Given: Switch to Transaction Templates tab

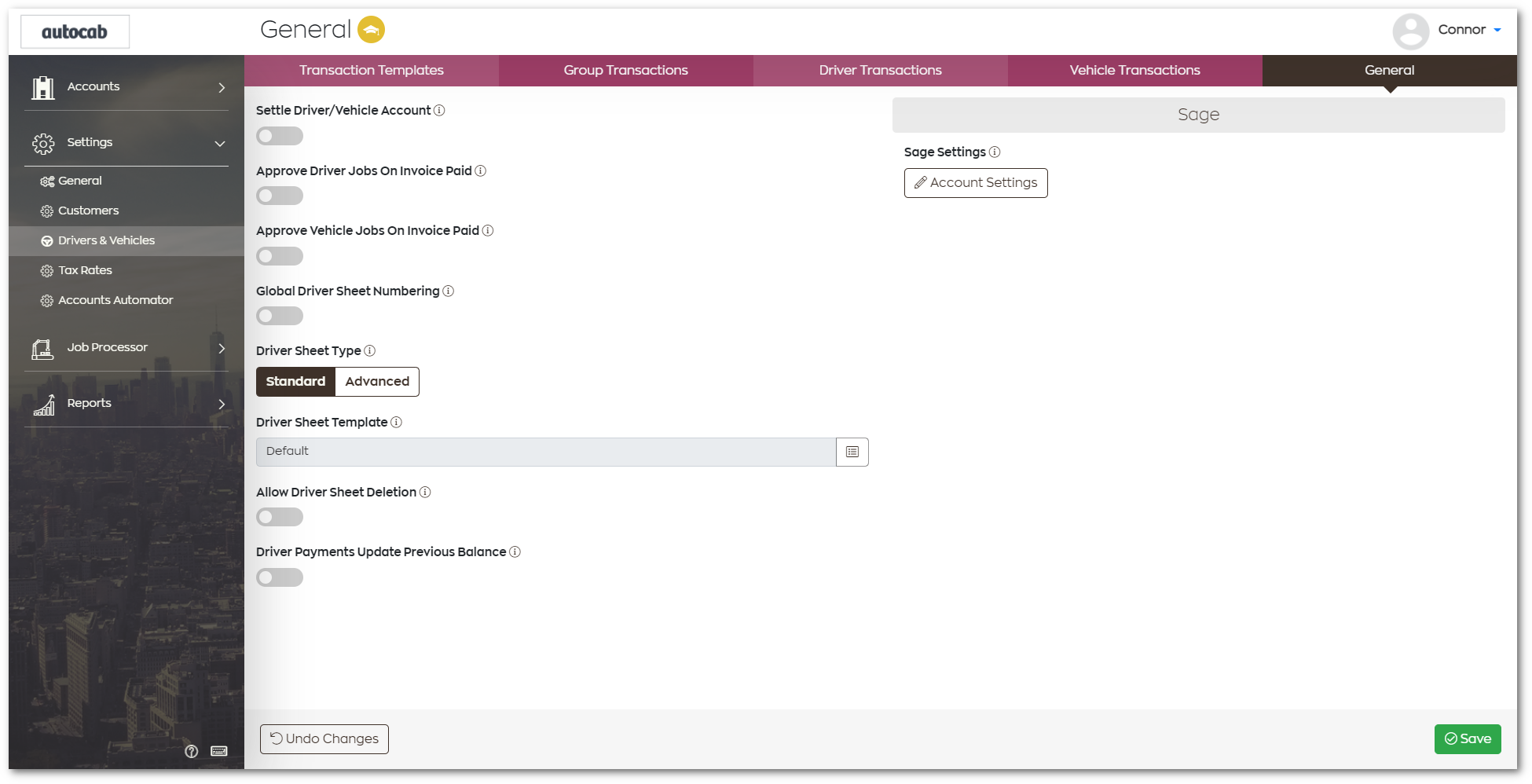Looking at the screenshot, I should point(372,70).
